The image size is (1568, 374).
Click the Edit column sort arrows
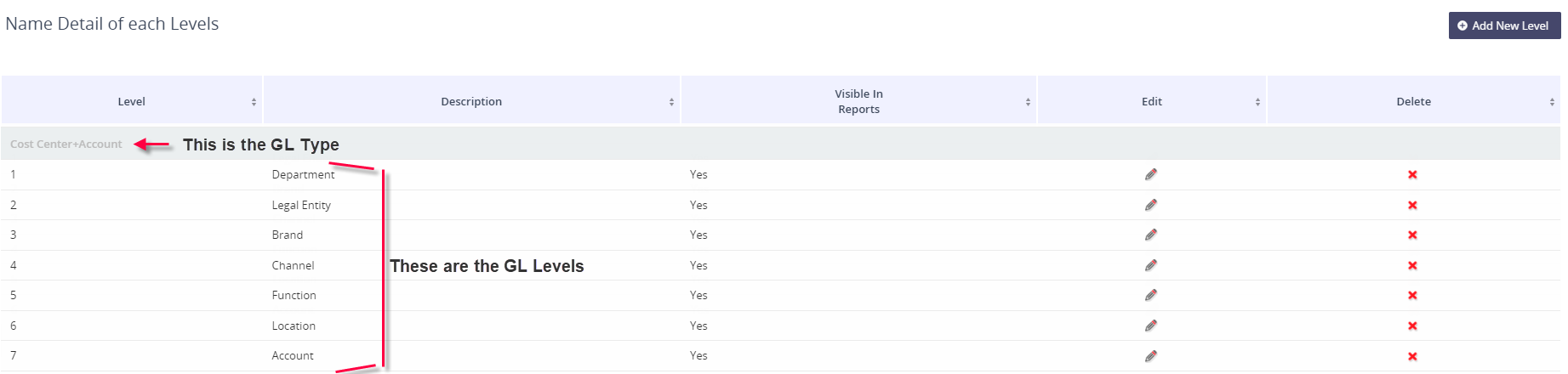[x=1257, y=102]
